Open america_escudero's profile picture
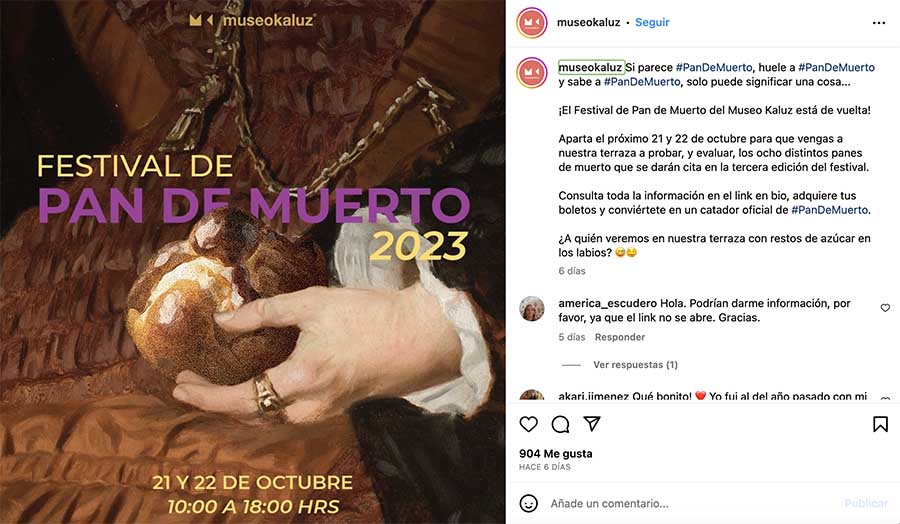The image size is (900, 524). [532, 309]
